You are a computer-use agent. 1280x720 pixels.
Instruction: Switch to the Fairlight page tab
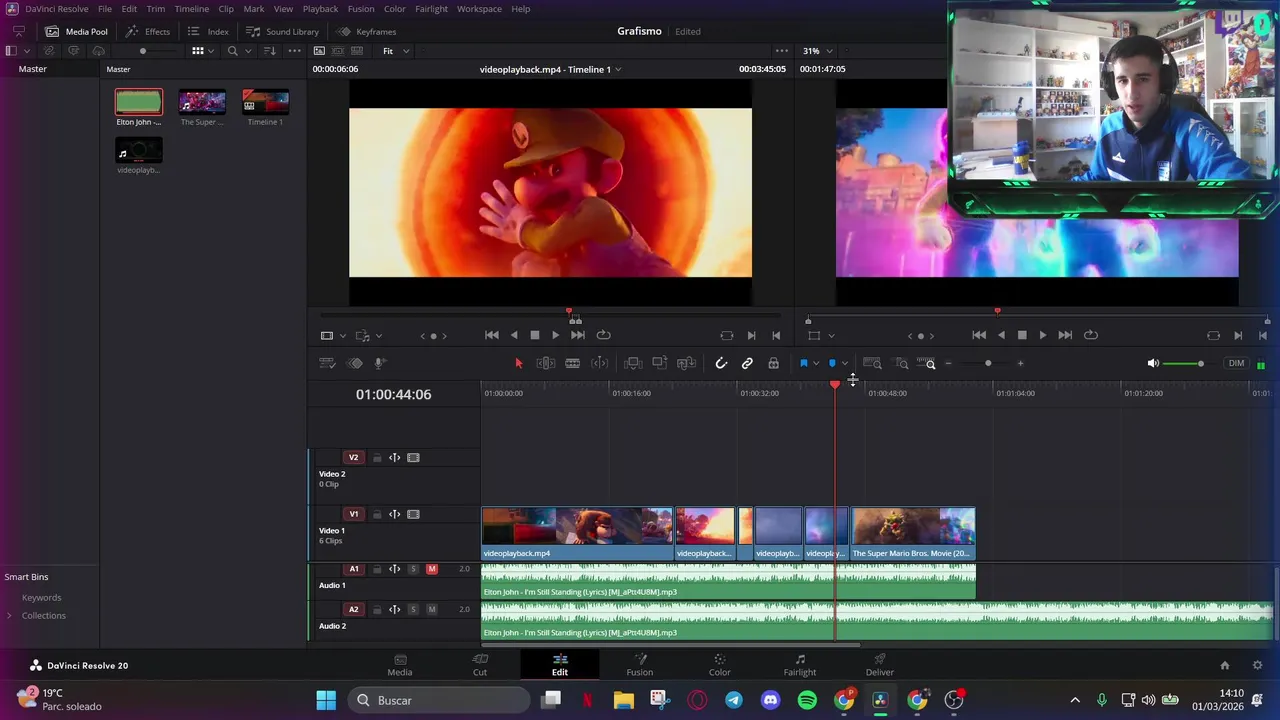coord(800,665)
